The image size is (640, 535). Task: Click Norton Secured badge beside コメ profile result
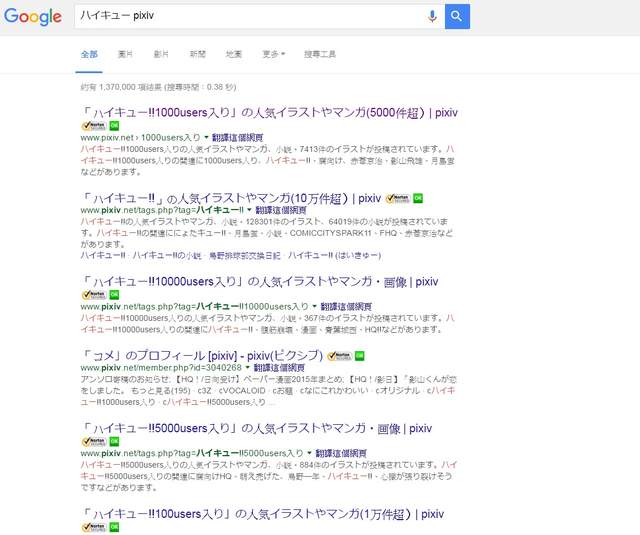(x=340, y=356)
